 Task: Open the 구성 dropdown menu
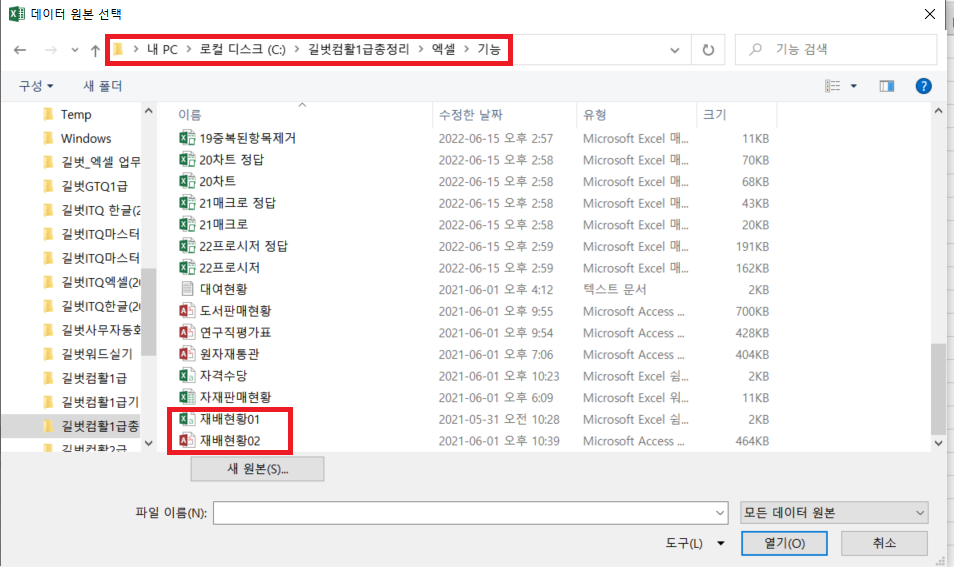[x=36, y=87]
